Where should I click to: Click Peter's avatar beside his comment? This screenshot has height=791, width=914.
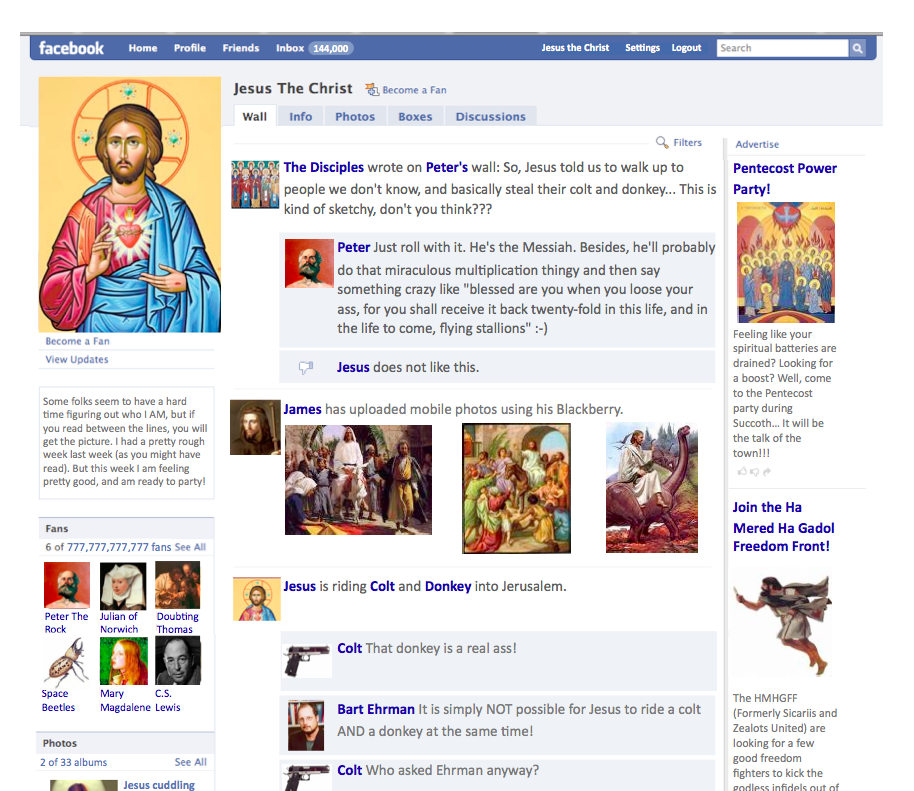[x=309, y=263]
